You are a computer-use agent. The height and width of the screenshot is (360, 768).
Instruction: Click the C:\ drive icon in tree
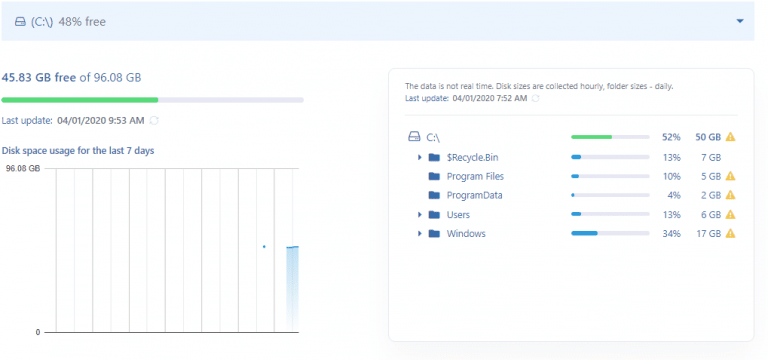(414, 137)
